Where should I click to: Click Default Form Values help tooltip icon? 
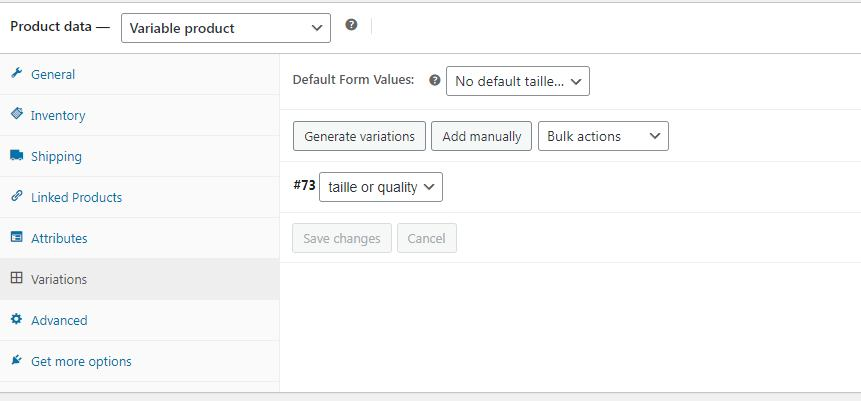coord(434,80)
